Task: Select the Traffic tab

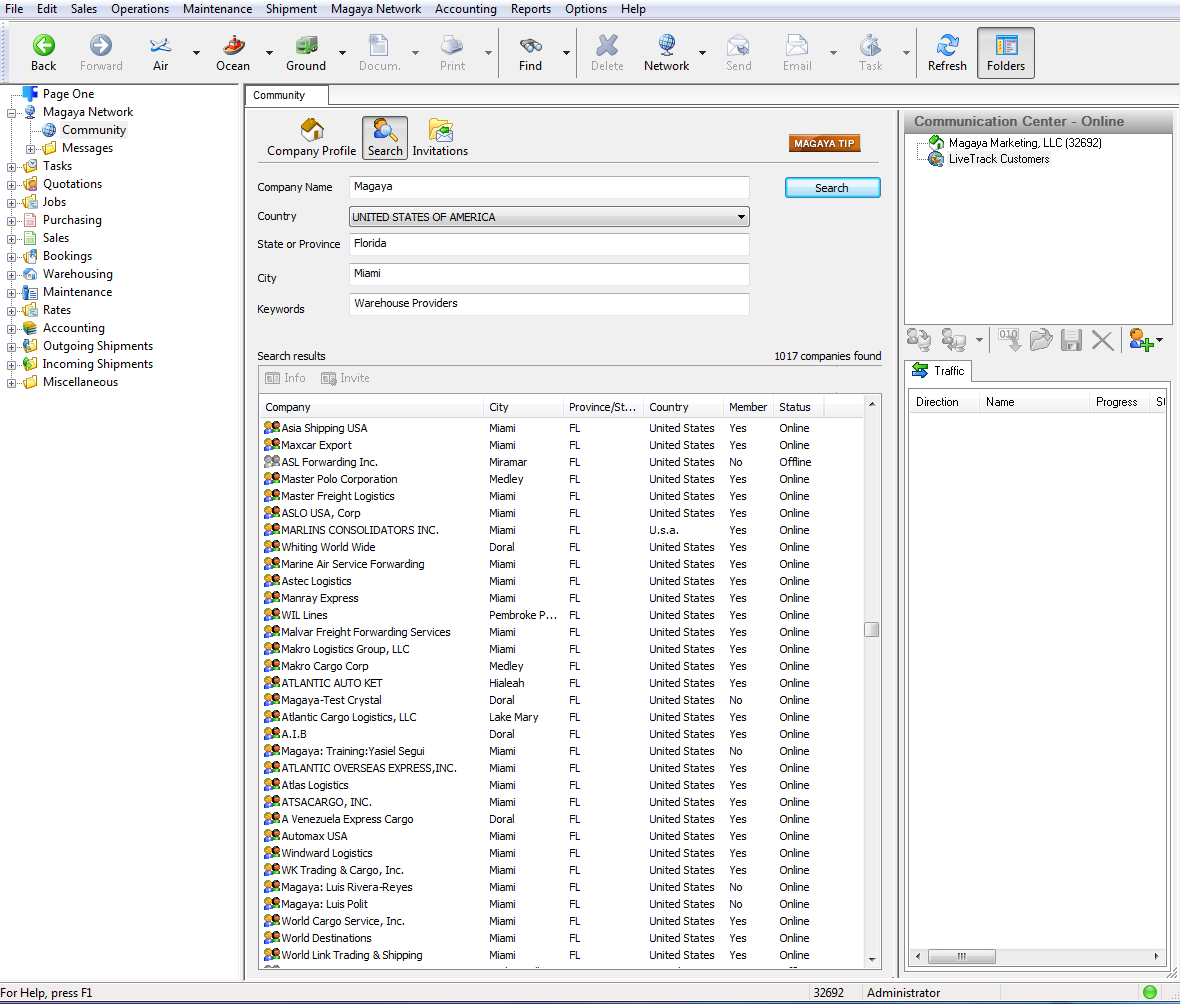Action: (939, 370)
